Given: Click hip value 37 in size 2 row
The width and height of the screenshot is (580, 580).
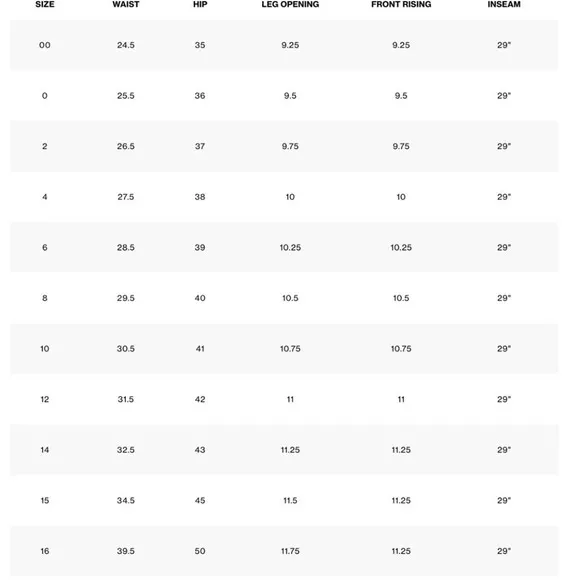Looking at the screenshot, I should click(x=200, y=146).
